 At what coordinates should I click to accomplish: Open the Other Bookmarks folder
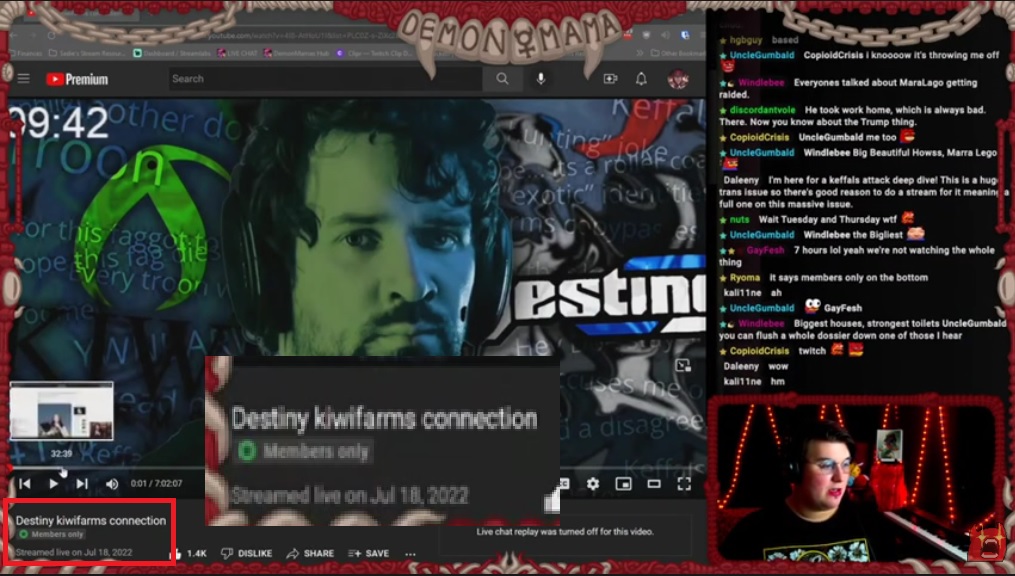coord(676,53)
